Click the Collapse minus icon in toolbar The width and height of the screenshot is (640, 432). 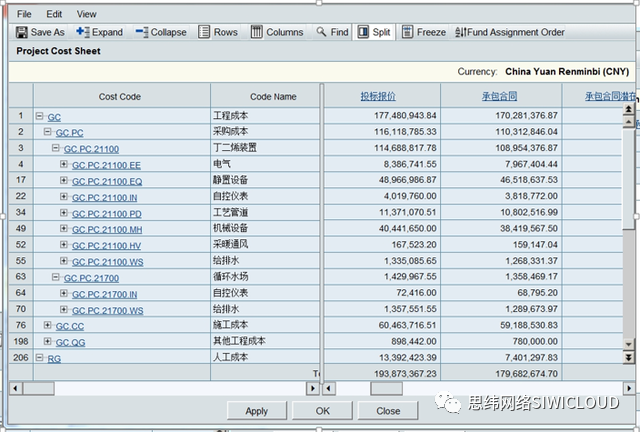(x=142, y=32)
